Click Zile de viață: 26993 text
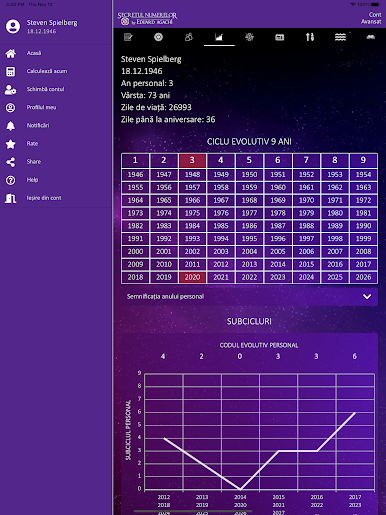 pyautogui.click(x=156, y=107)
